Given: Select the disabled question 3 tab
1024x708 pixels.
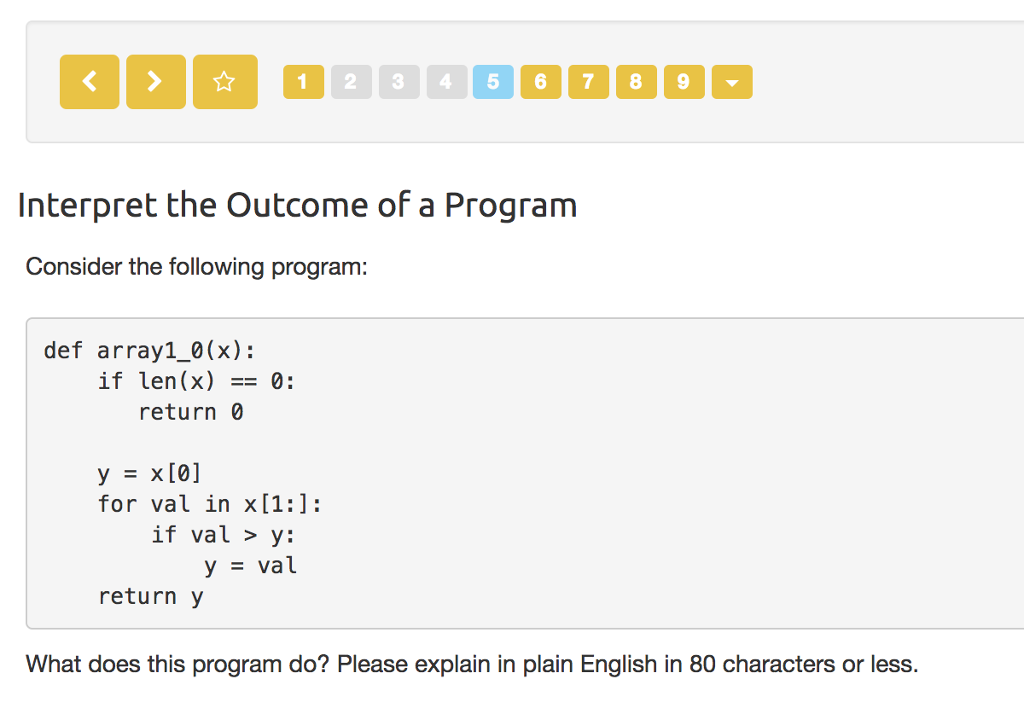Looking at the screenshot, I should 398,82.
